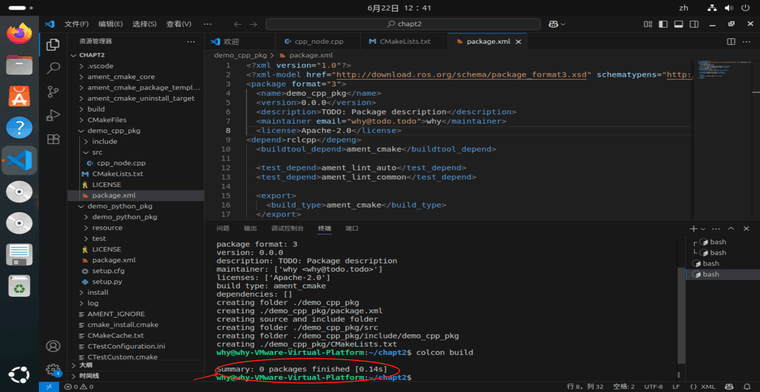Toggle the primary side bar
This screenshot has height=392, width=760.
pyautogui.click(x=663, y=24)
